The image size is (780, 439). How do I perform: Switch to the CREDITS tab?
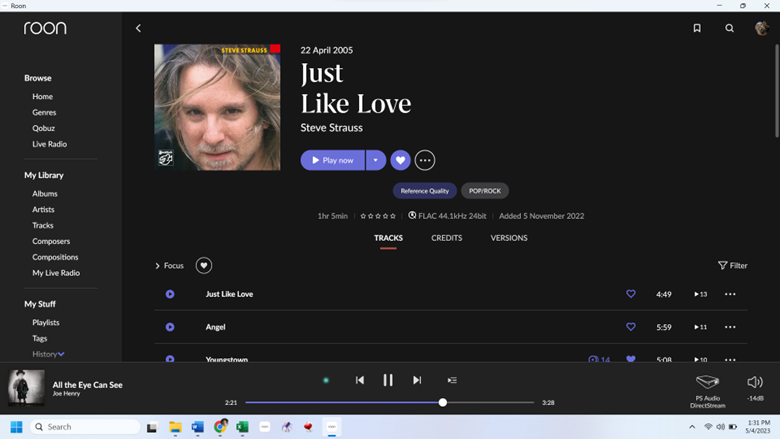pyautogui.click(x=447, y=238)
